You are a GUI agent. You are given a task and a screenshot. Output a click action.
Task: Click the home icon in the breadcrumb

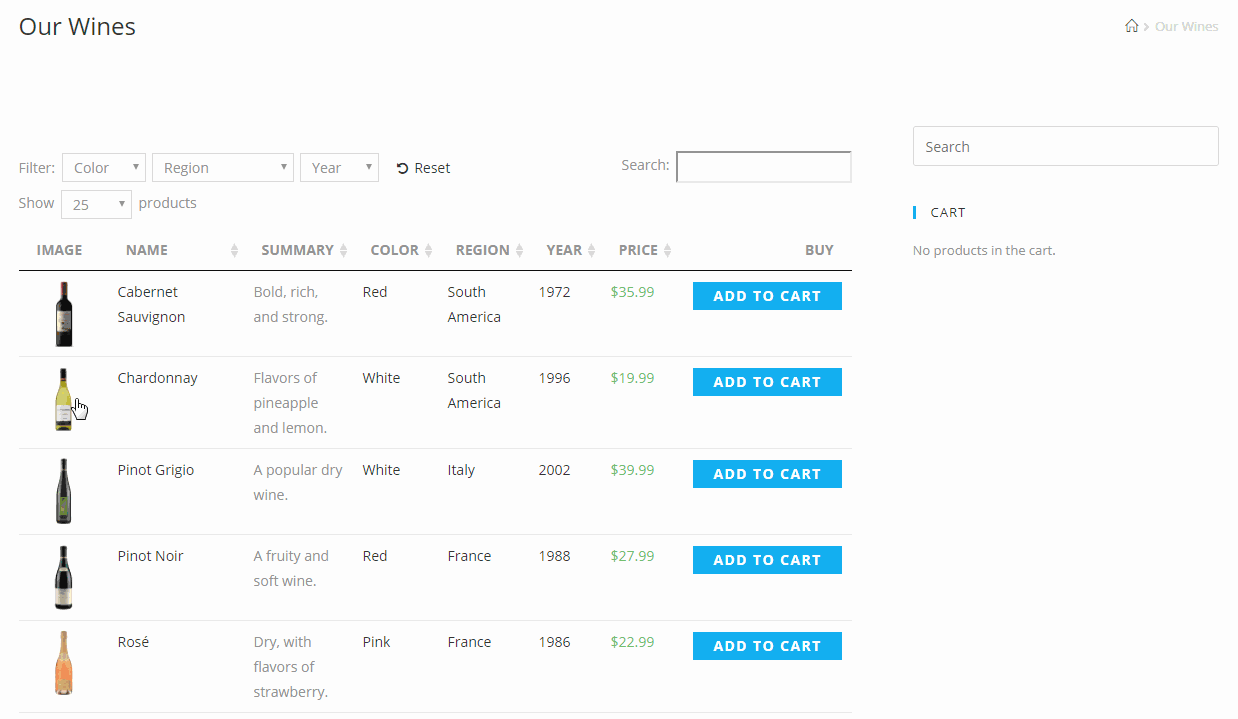[x=1131, y=26]
